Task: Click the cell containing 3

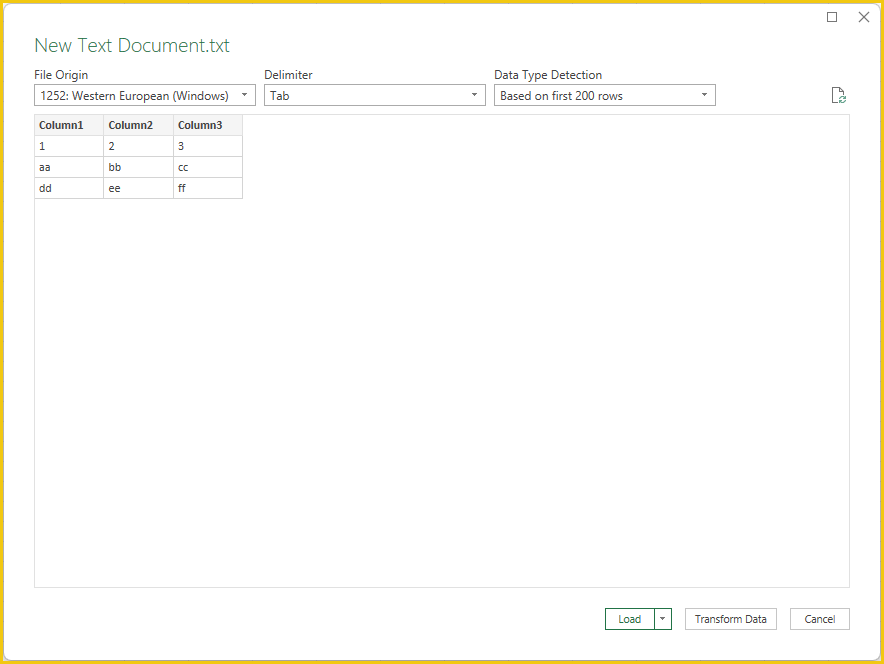Action: point(208,146)
